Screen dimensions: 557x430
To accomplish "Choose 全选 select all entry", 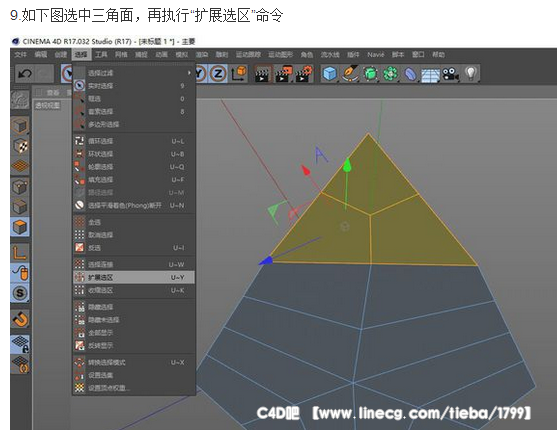I will [x=134, y=222].
